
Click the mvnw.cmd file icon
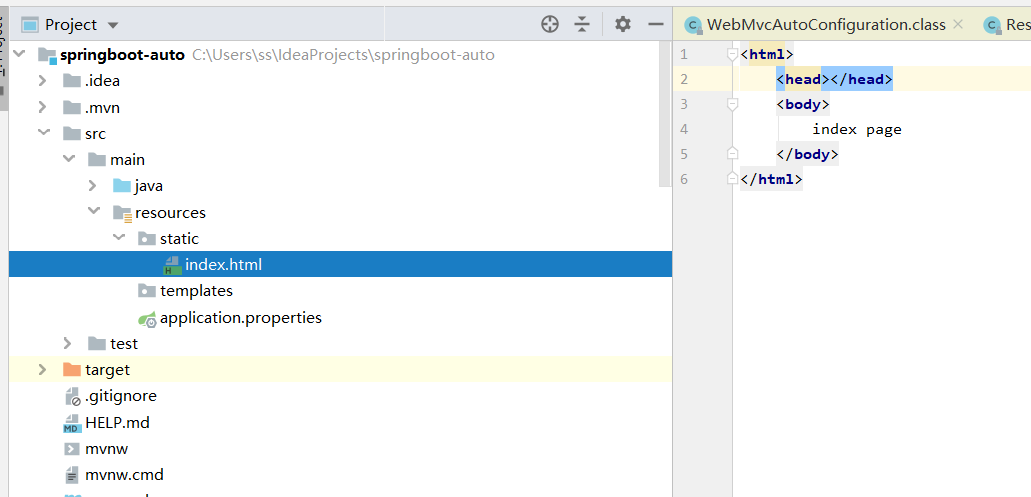tap(72, 475)
